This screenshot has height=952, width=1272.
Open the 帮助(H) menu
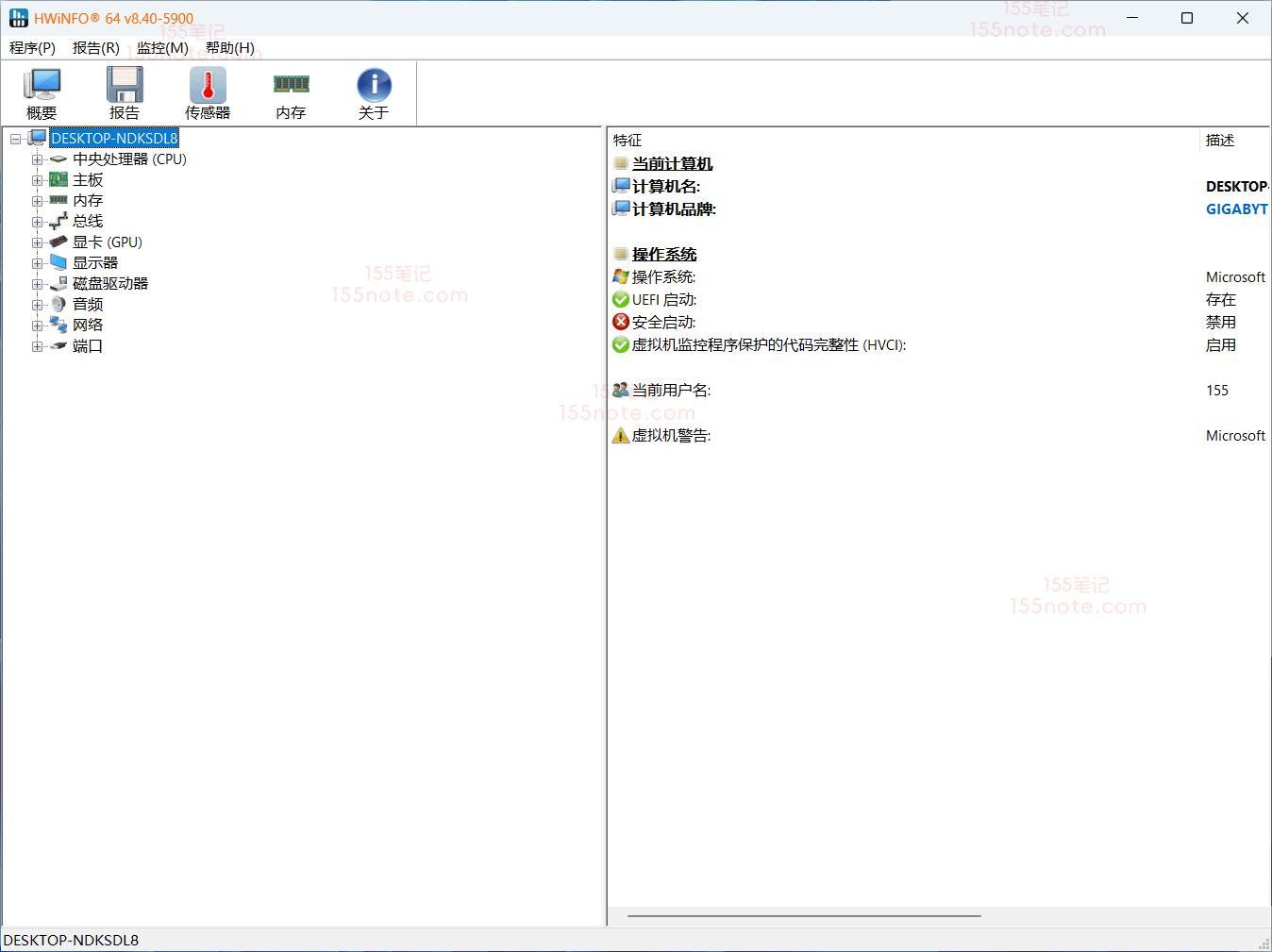coord(229,48)
